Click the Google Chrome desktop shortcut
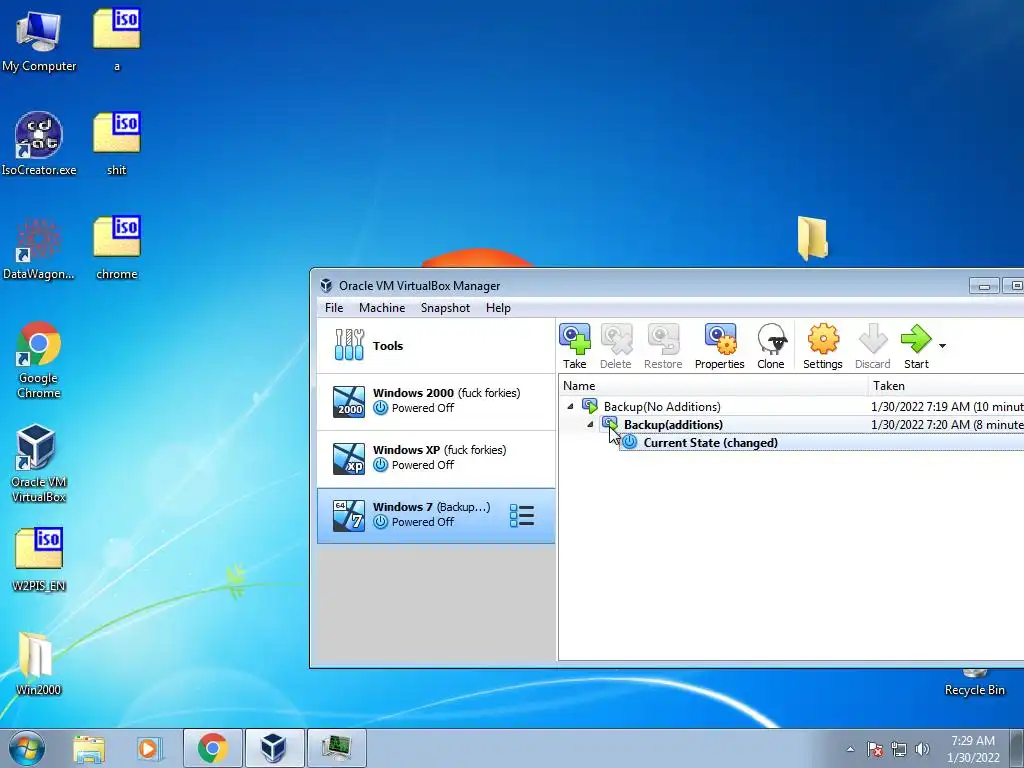This screenshot has height=768, width=1024. (39, 360)
